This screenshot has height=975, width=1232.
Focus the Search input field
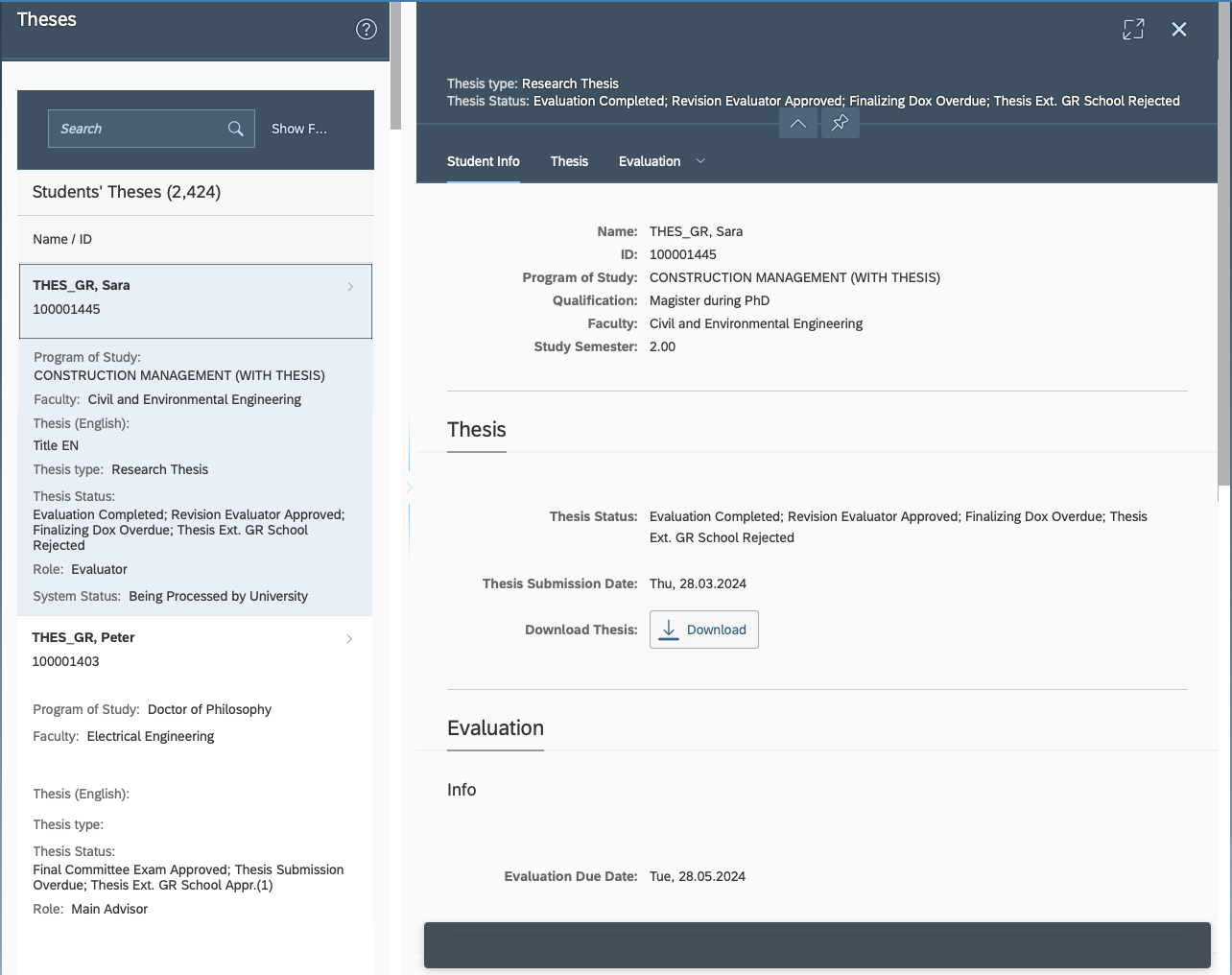[139, 129]
